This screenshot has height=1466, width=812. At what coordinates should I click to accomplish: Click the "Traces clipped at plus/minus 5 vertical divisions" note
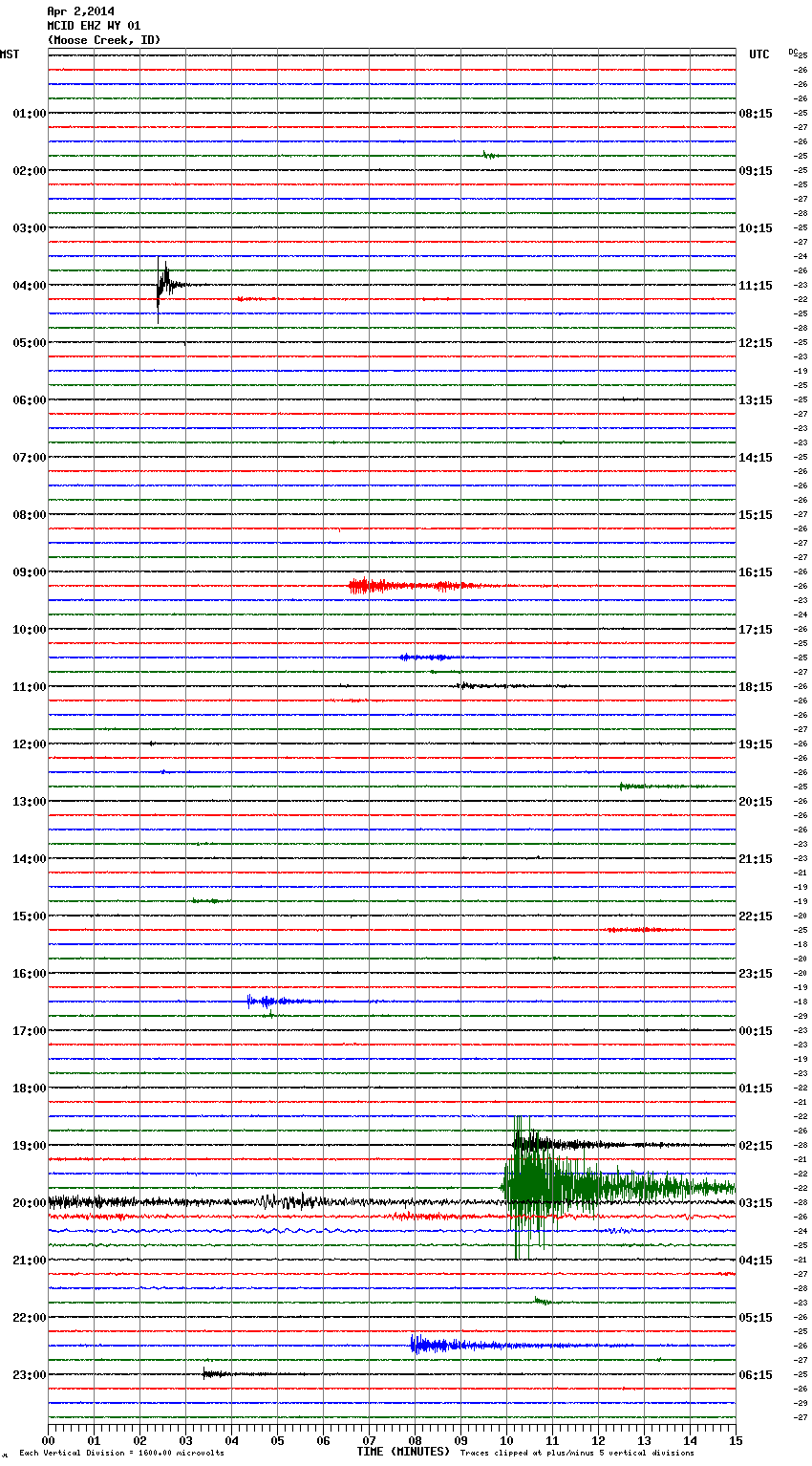click(x=577, y=1454)
